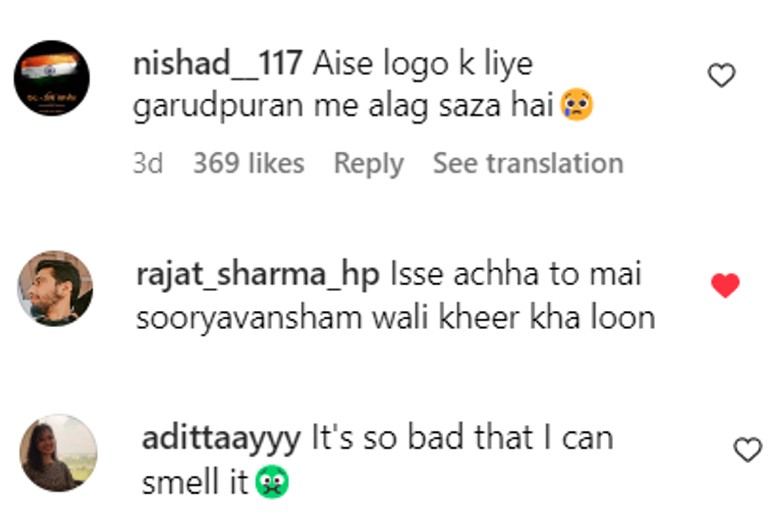
Task: Click the 'Aise logo k liye' comment text
Action: point(423,64)
